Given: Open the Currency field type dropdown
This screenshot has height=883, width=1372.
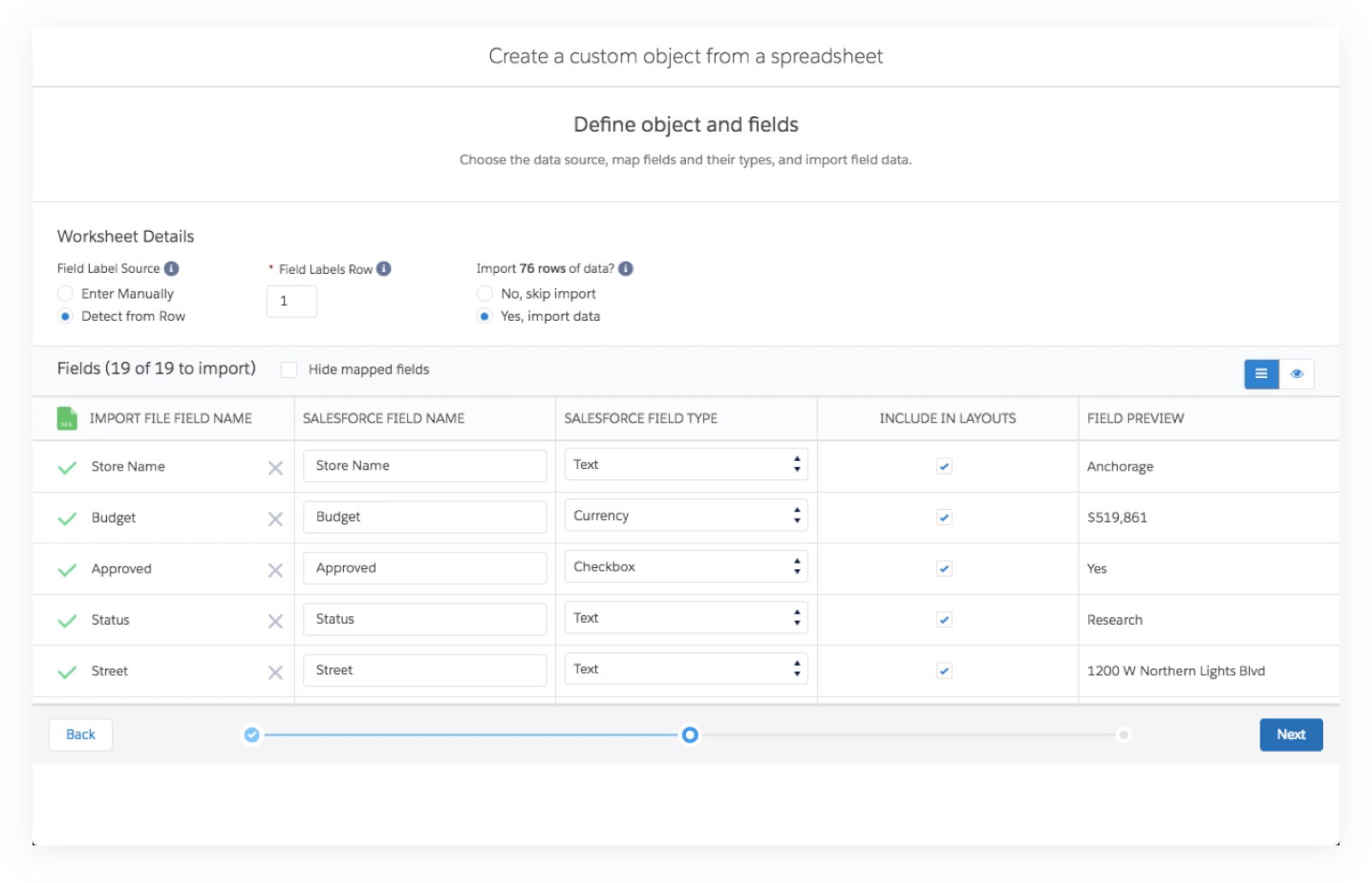Looking at the screenshot, I should pos(685,516).
